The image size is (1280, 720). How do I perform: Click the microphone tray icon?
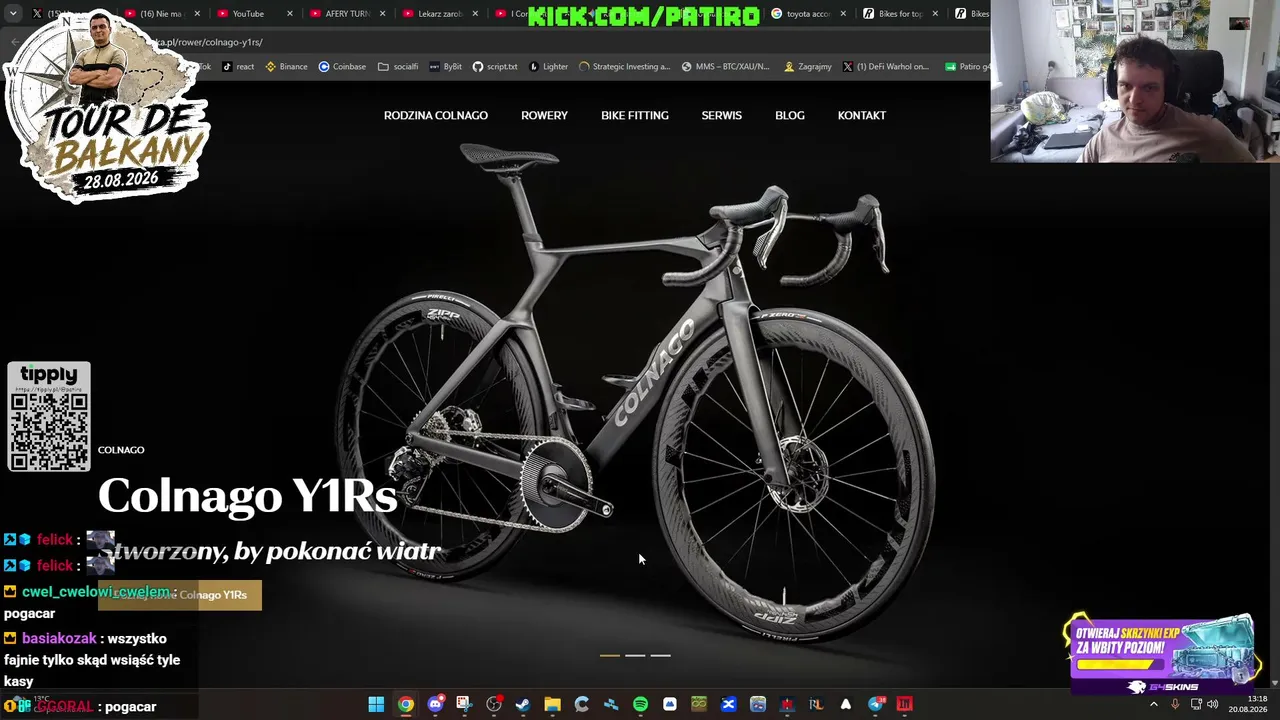[1175, 705]
